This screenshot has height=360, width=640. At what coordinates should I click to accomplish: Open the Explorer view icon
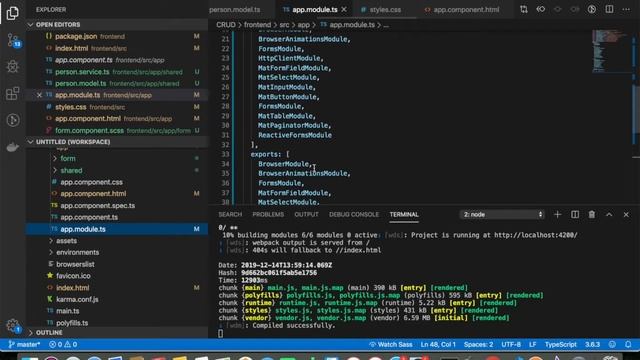tap(13, 13)
